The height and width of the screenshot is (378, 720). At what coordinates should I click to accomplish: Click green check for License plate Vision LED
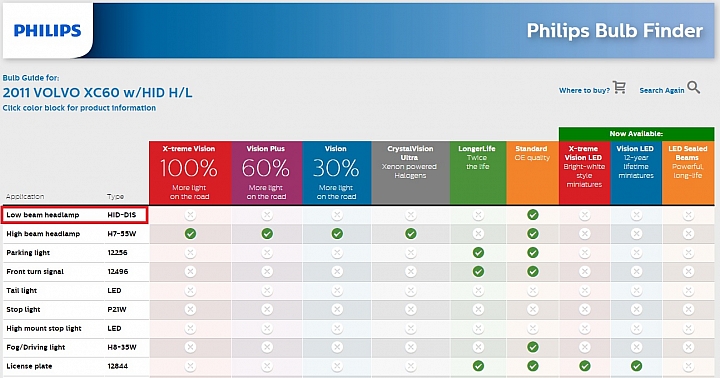click(x=636, y=366)
